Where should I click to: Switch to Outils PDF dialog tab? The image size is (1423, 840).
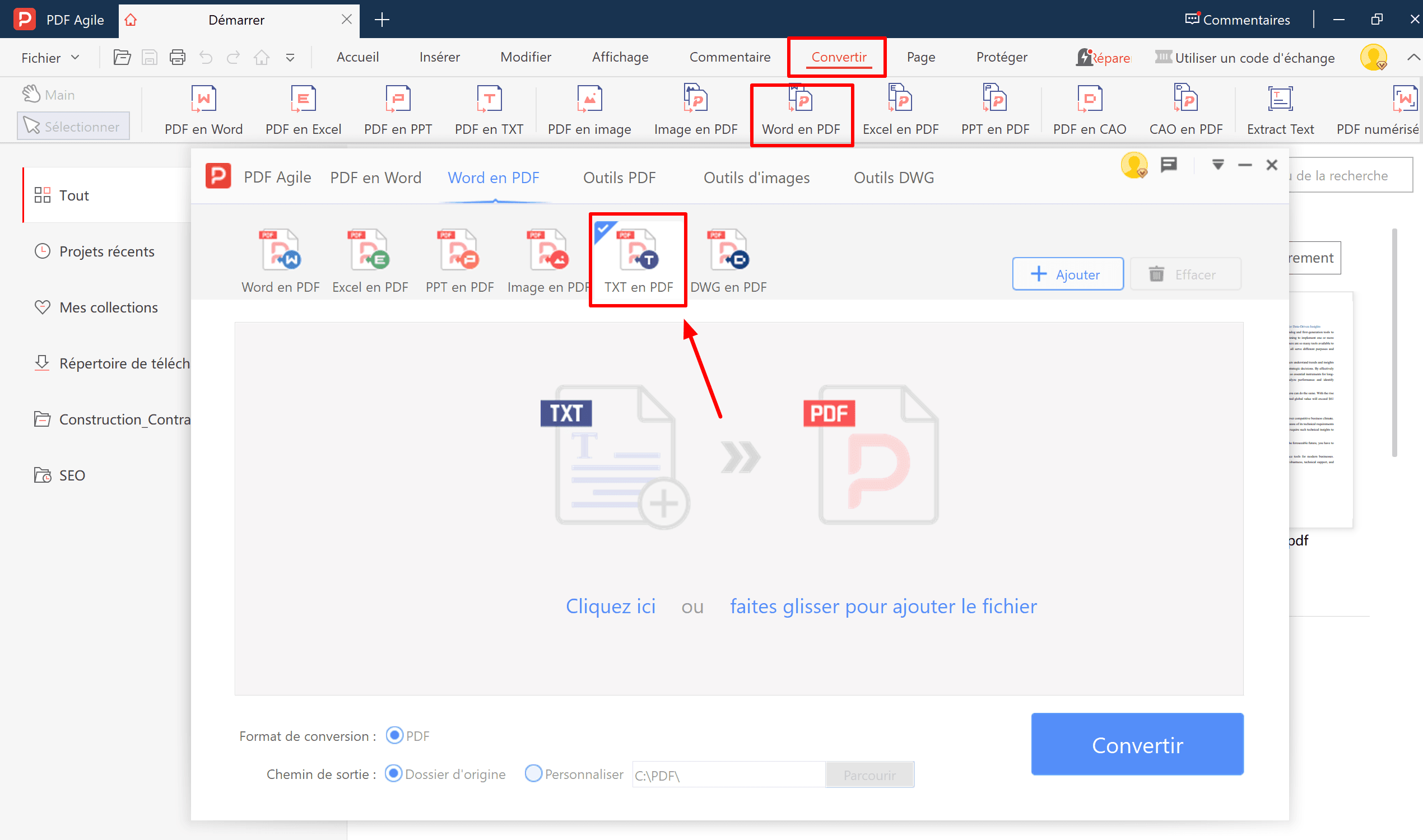(x=619, y=178)
